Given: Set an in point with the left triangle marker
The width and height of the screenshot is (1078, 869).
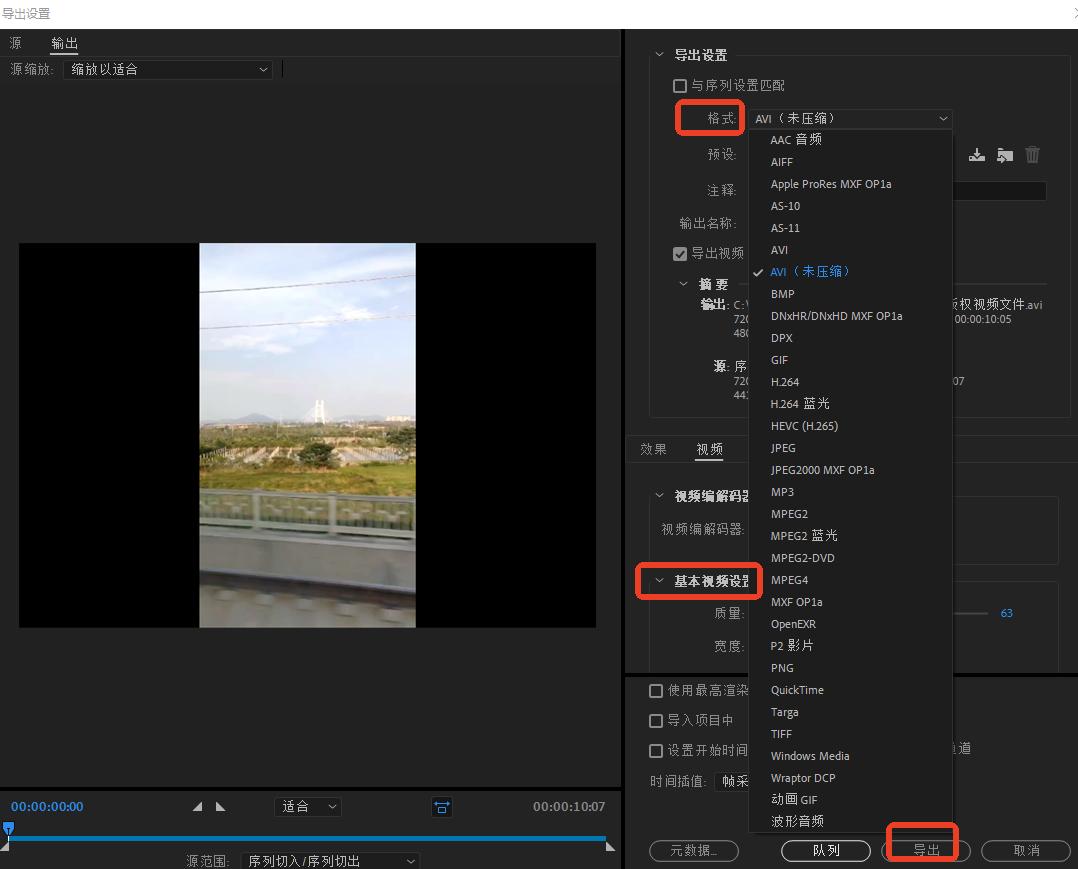Looking at the screenshot, I should pos(197,806).
